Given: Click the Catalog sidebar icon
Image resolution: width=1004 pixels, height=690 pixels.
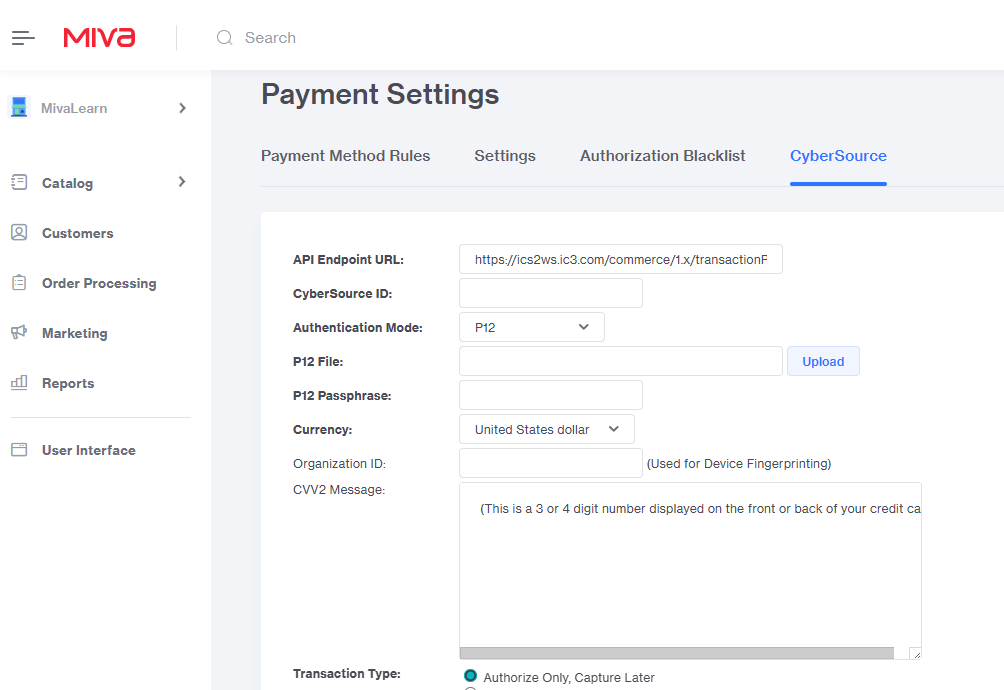Looking at the screenshot, I should coord(19,182).
